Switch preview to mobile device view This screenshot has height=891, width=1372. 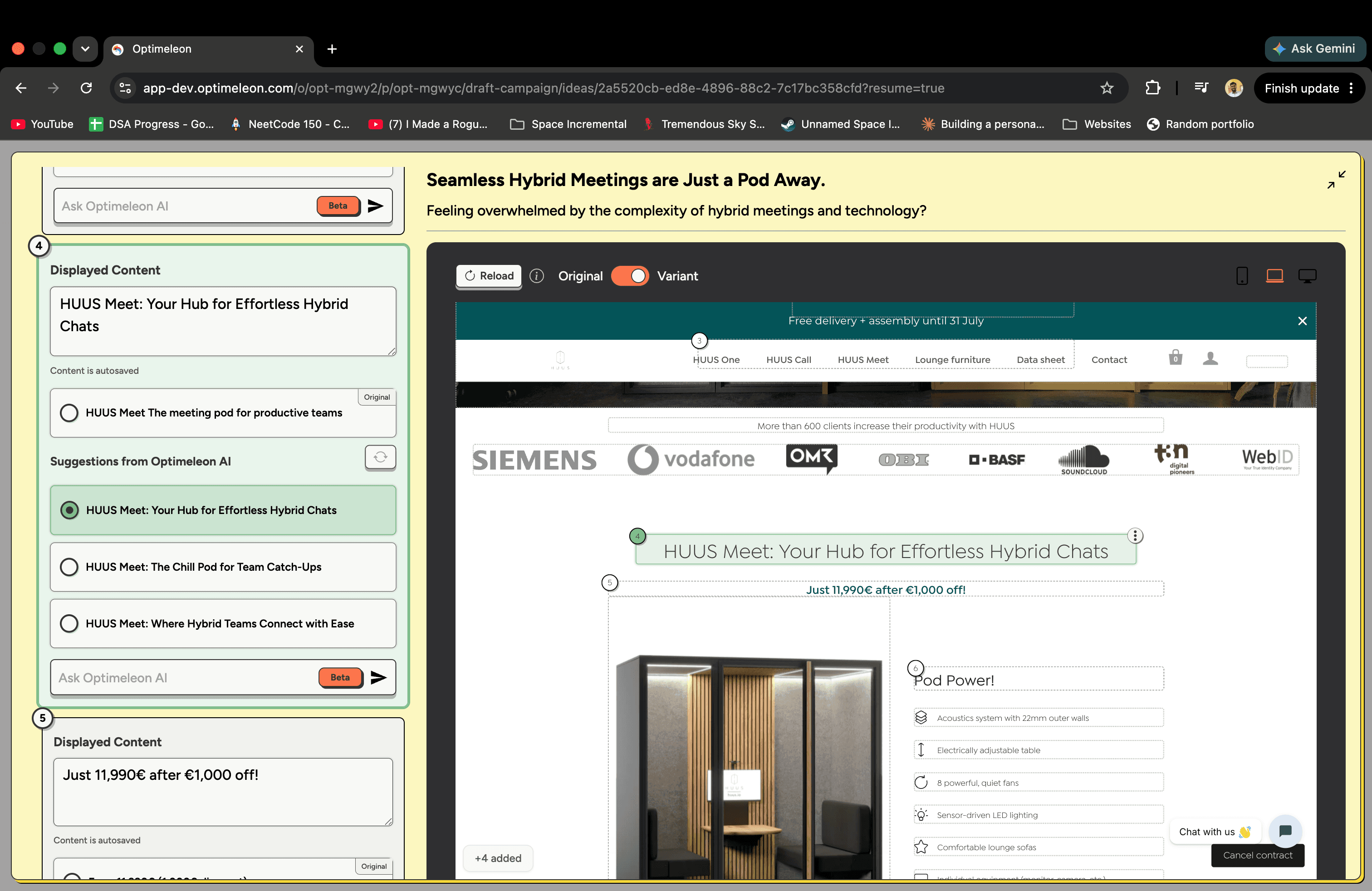(x=1242, y=276)
